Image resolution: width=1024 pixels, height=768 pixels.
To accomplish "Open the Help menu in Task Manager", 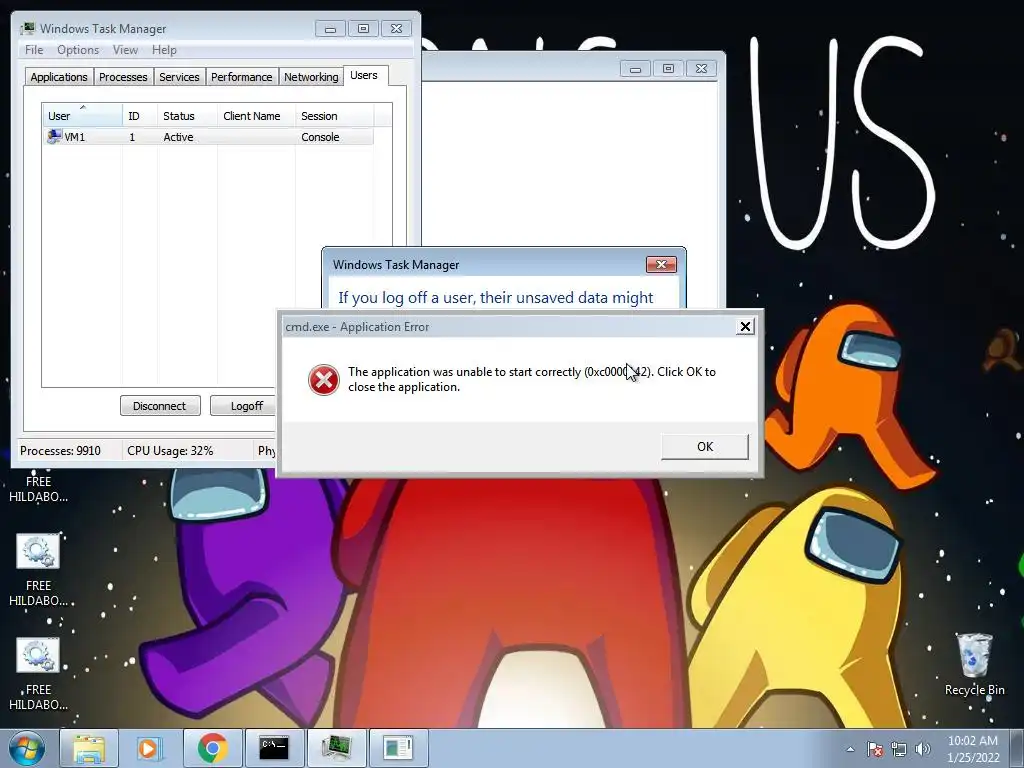I will tap(164, 50).
